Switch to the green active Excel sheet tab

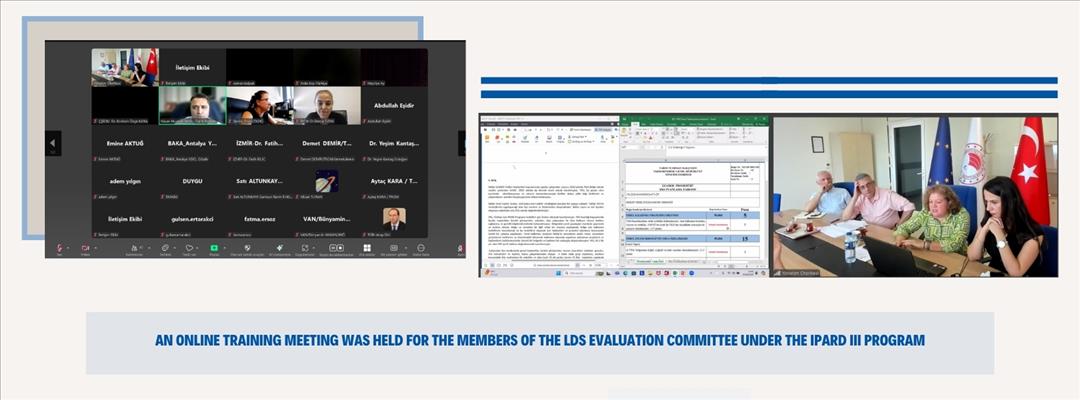[x=650, y=262]
